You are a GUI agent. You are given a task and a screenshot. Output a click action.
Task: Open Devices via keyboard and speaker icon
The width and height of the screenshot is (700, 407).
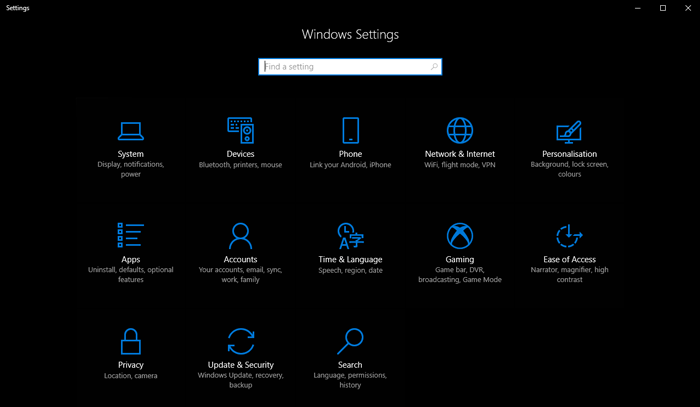pyautogui.click(x=241, y=130)
